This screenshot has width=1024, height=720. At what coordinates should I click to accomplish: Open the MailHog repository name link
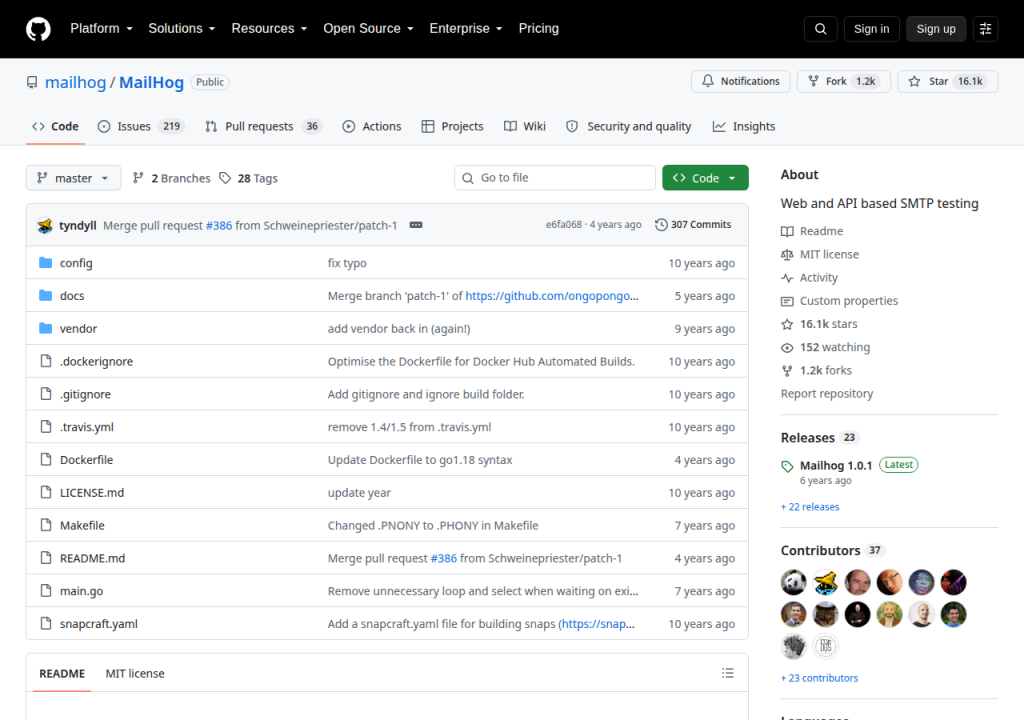point(152,82)
